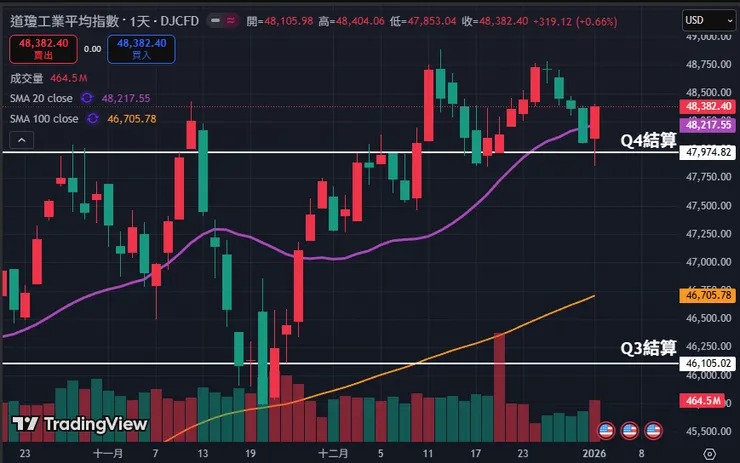Click the 道瓊工業平均指數 symbol title

(65, 21)
